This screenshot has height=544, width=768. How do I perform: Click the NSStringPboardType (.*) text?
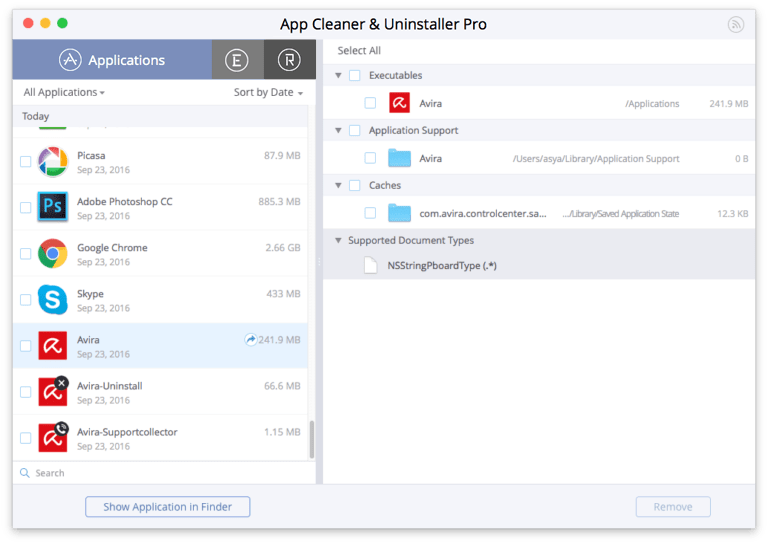(442, 265)
